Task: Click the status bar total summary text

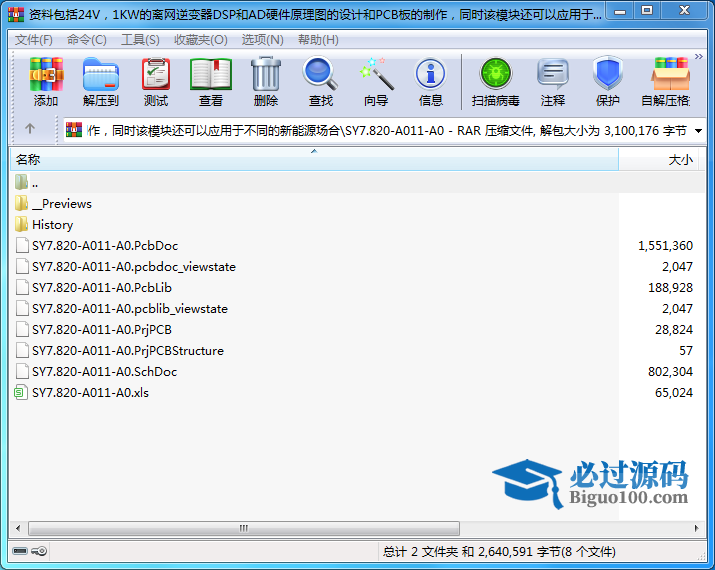Action: point(499,552)
